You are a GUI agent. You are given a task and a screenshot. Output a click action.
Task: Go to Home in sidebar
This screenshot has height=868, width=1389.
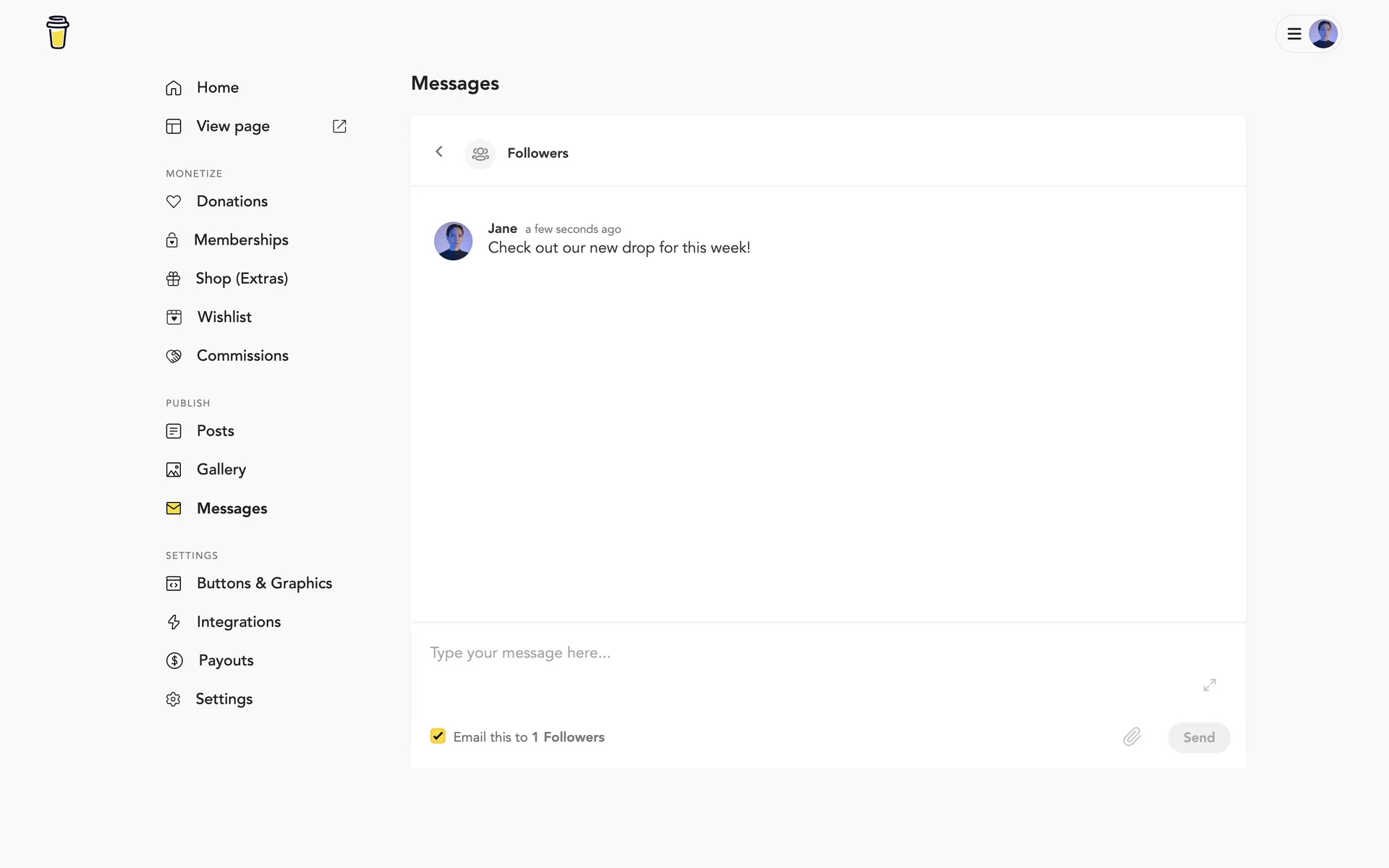[x=217, y=88]
